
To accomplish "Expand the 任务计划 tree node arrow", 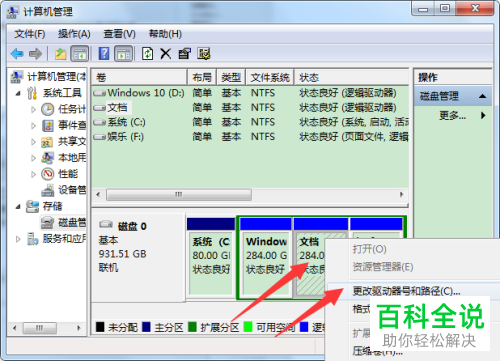I will tap(33, 109).
